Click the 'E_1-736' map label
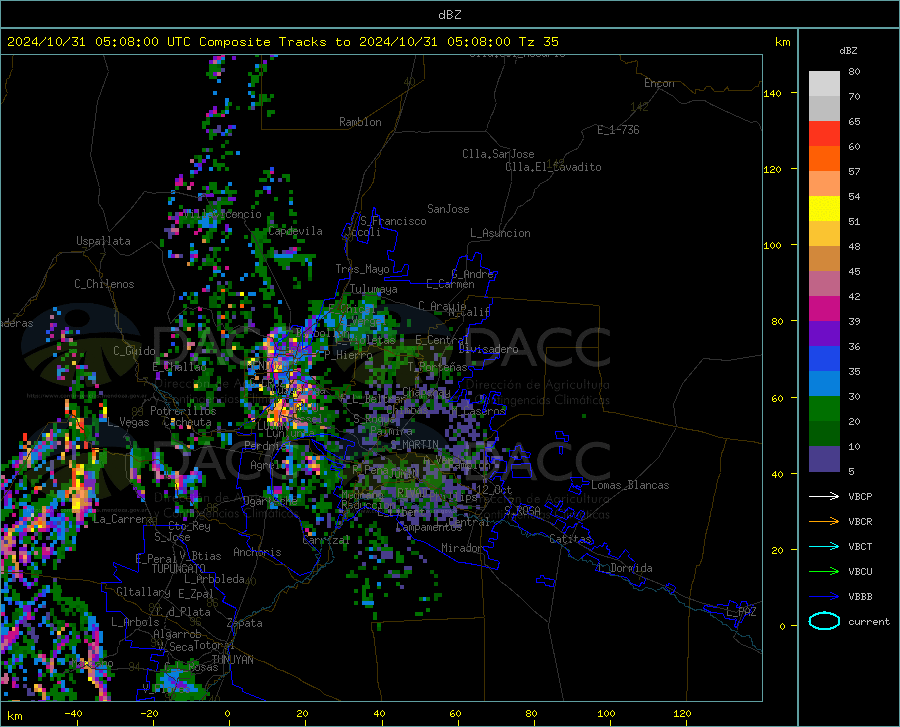This screenshot has width=900, height=727. click(618, 130)
